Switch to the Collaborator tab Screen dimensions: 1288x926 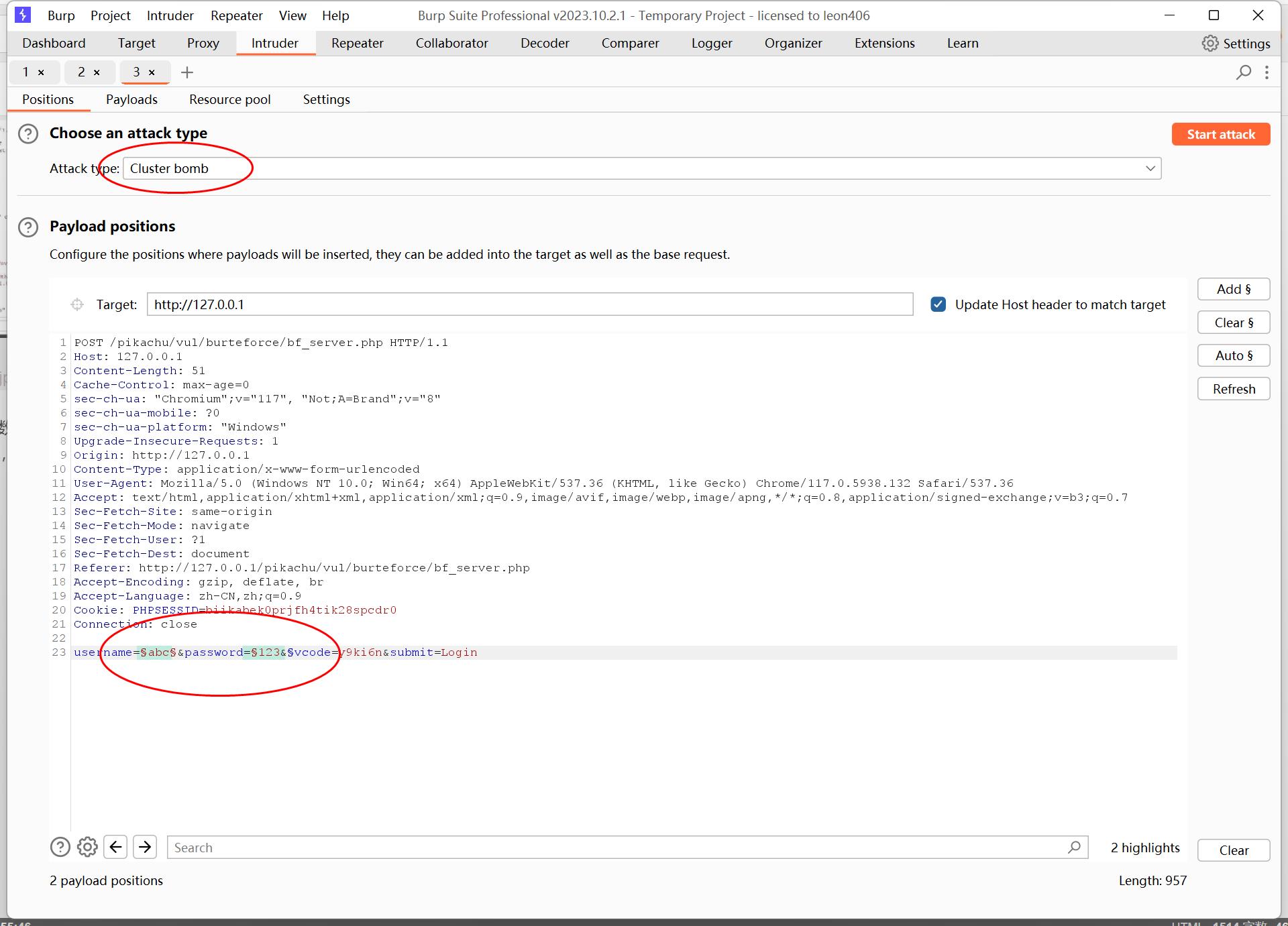[x=452, y=43]
